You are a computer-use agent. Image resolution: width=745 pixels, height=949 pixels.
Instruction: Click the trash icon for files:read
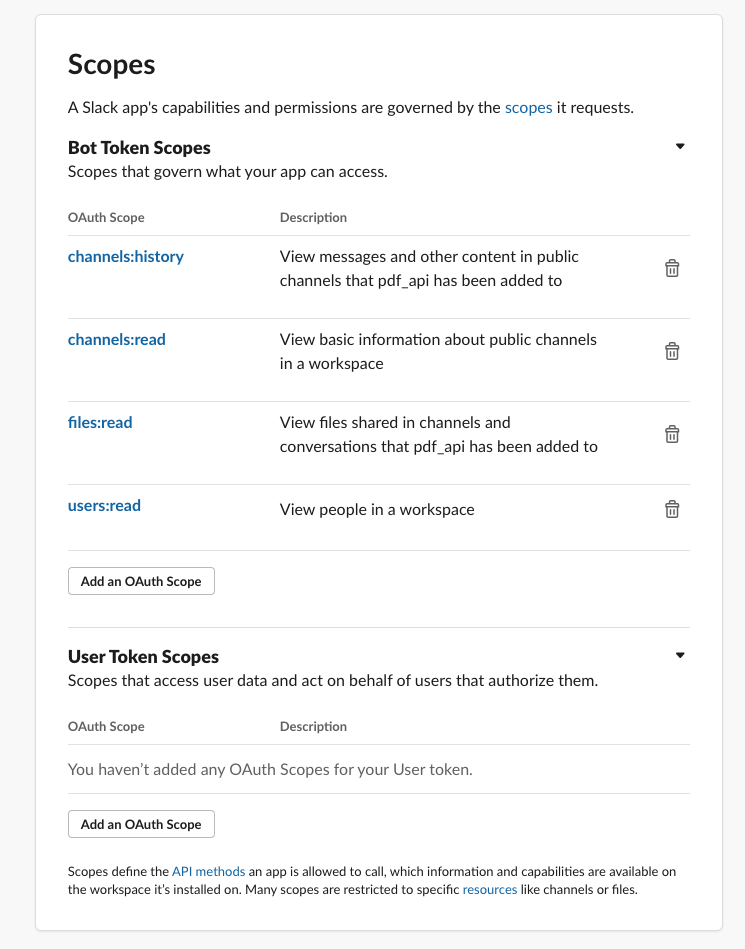[x=672, y=434]
